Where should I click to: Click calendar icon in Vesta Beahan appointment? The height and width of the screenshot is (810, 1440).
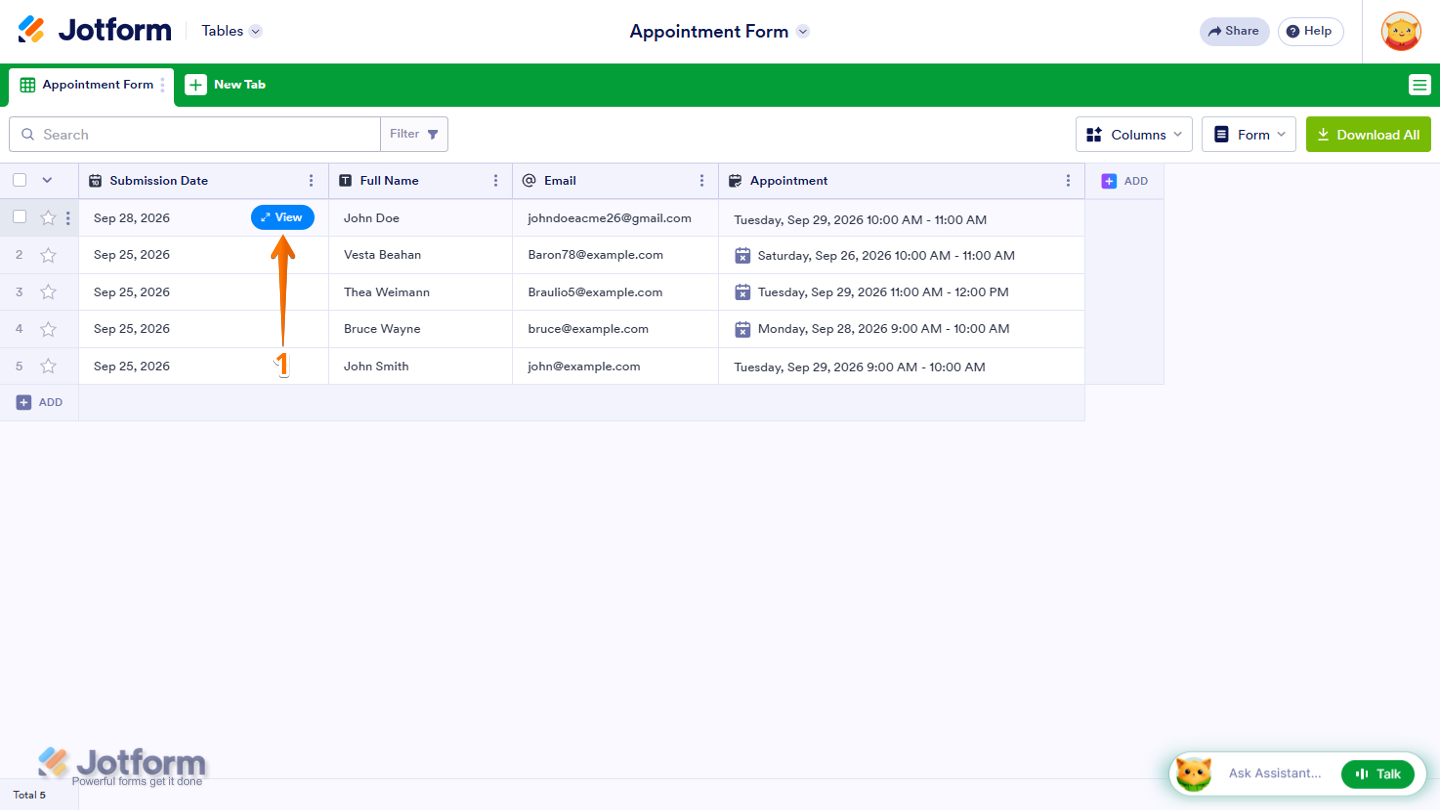742,255
